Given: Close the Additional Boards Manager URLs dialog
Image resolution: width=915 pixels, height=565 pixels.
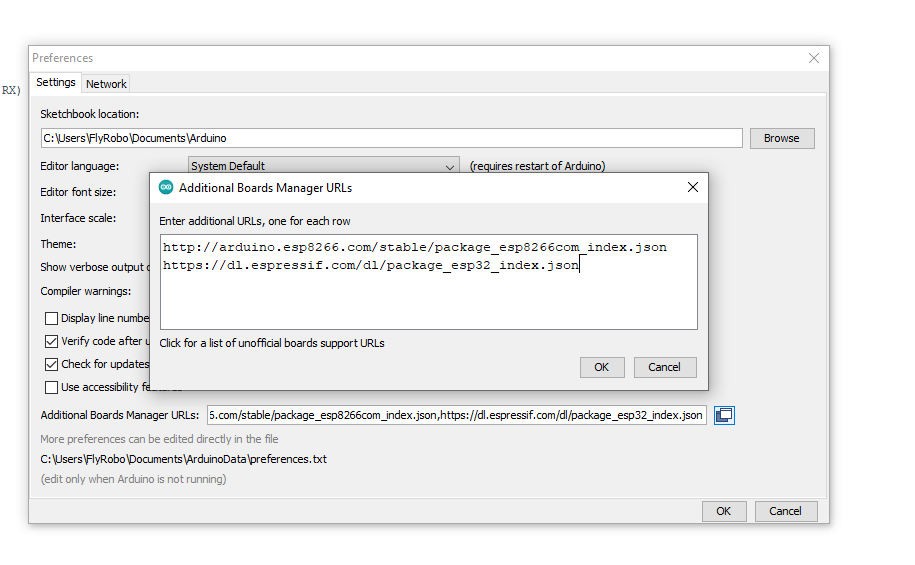Looking at the screenshot, I should (x=693, y=187).
